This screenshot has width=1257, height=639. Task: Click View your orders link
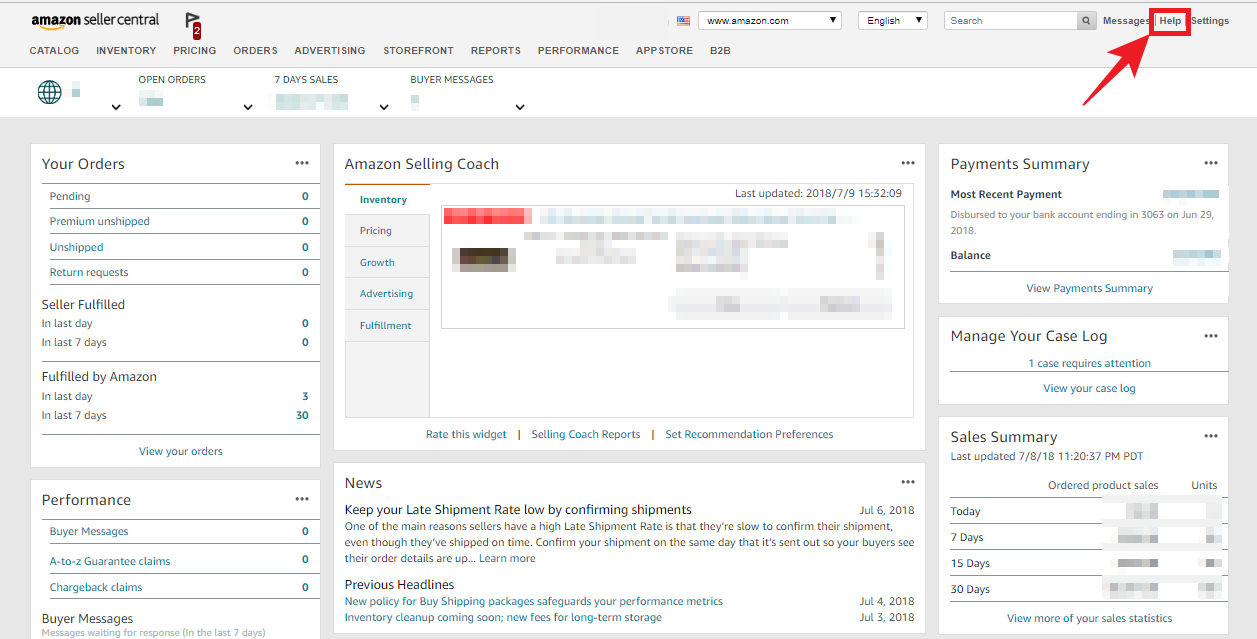tap(181, 451)
